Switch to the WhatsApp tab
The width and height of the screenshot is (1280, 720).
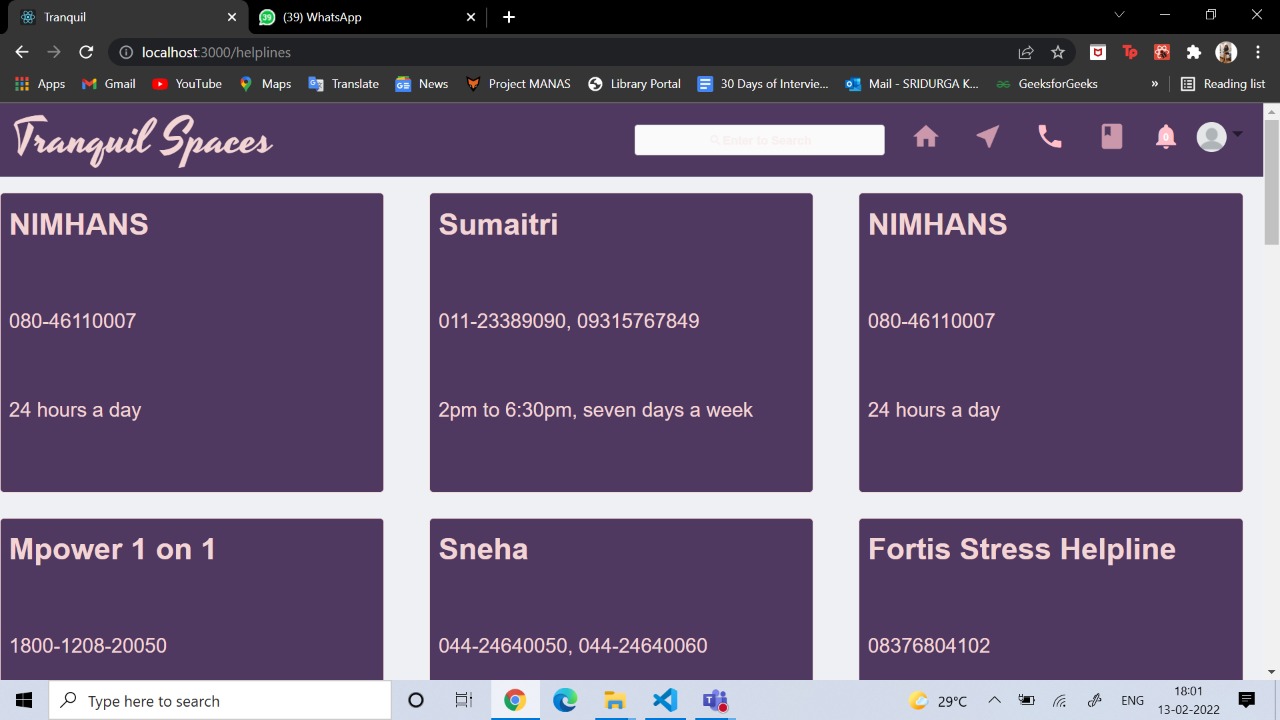coord(367,17)
